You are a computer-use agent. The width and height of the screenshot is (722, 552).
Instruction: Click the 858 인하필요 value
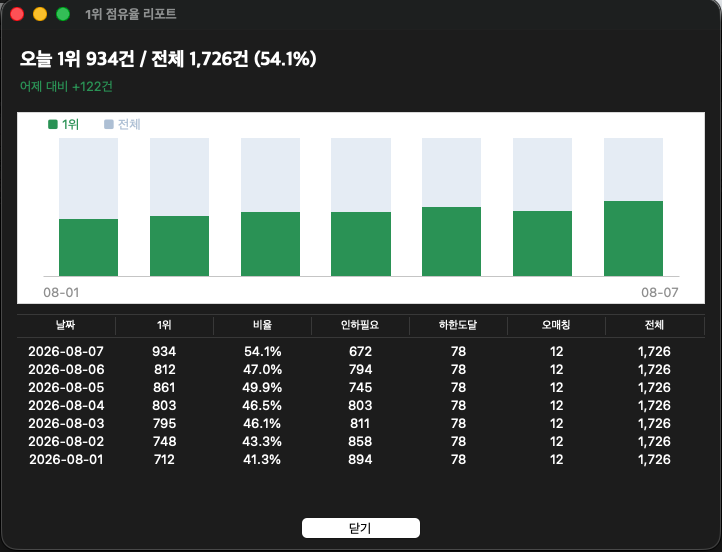pos(360,442)
